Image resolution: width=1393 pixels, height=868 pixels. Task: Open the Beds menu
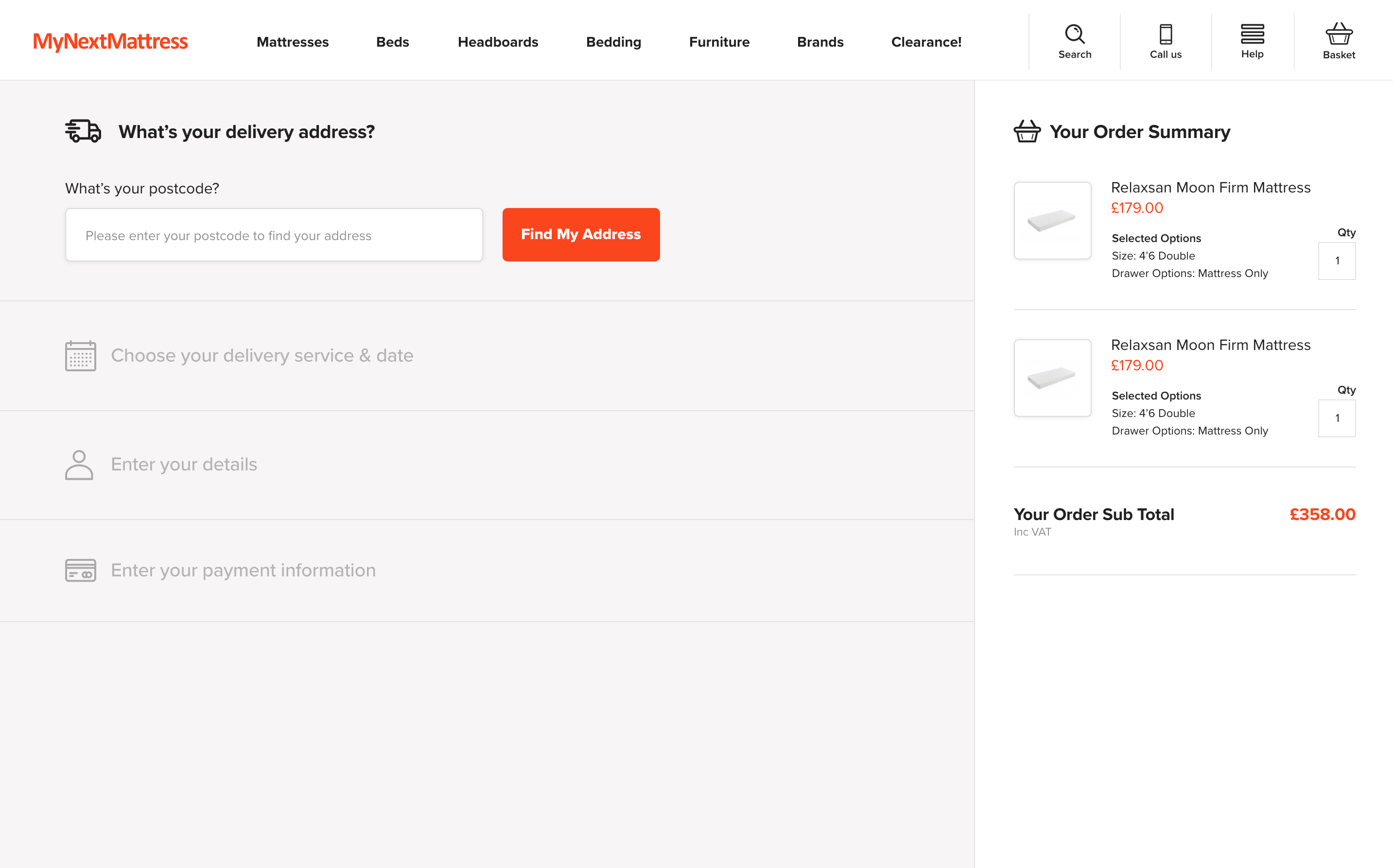click(393, 42)
